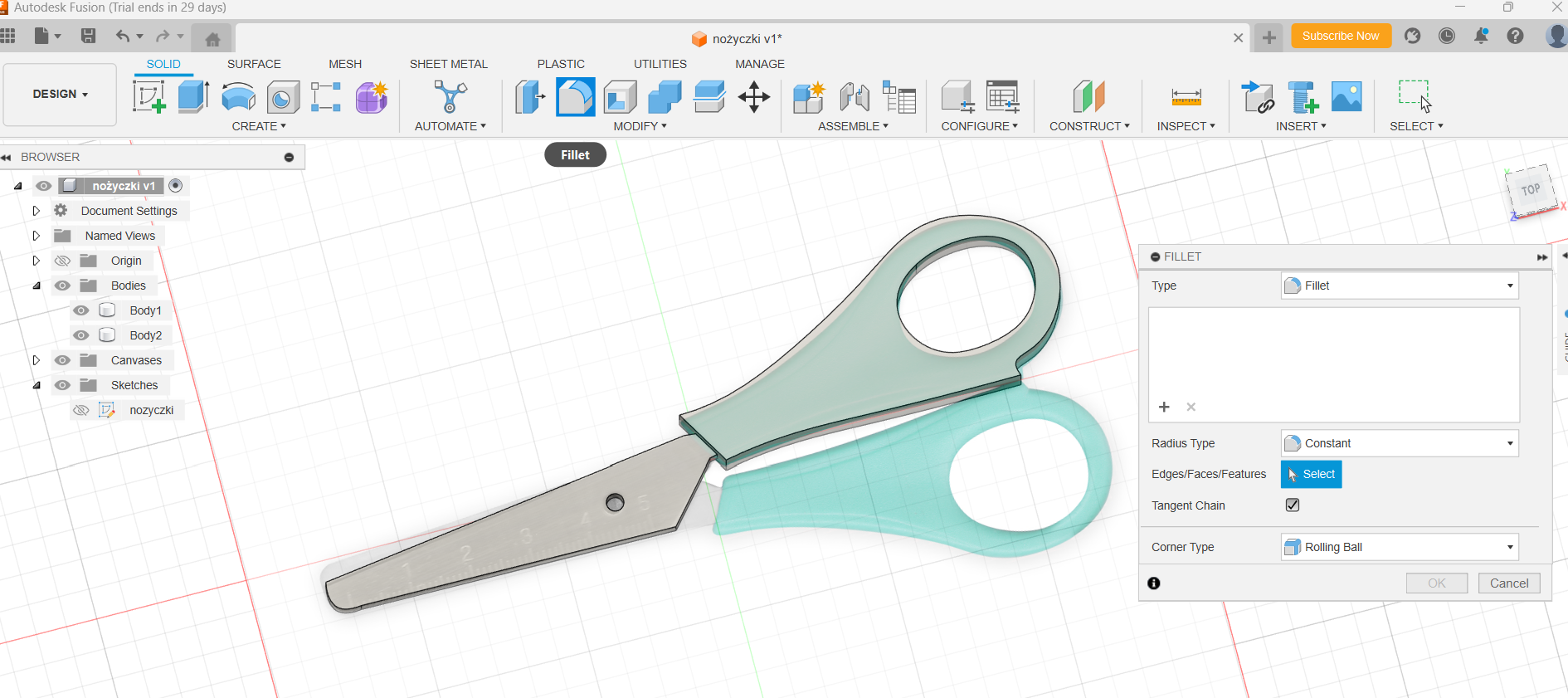Click the New Component icon in Assemble
Image resolution: width=1568 pixels, height=698 pixels.
[809, 97]
